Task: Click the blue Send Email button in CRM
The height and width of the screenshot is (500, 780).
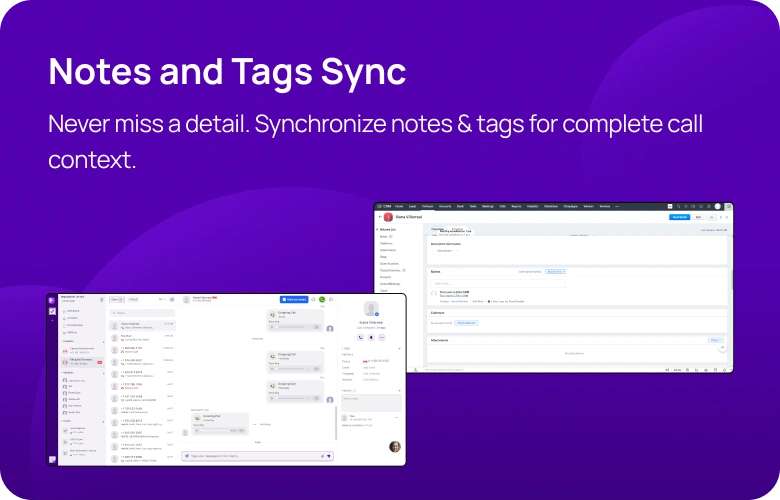Action: [x=680, y=217]
